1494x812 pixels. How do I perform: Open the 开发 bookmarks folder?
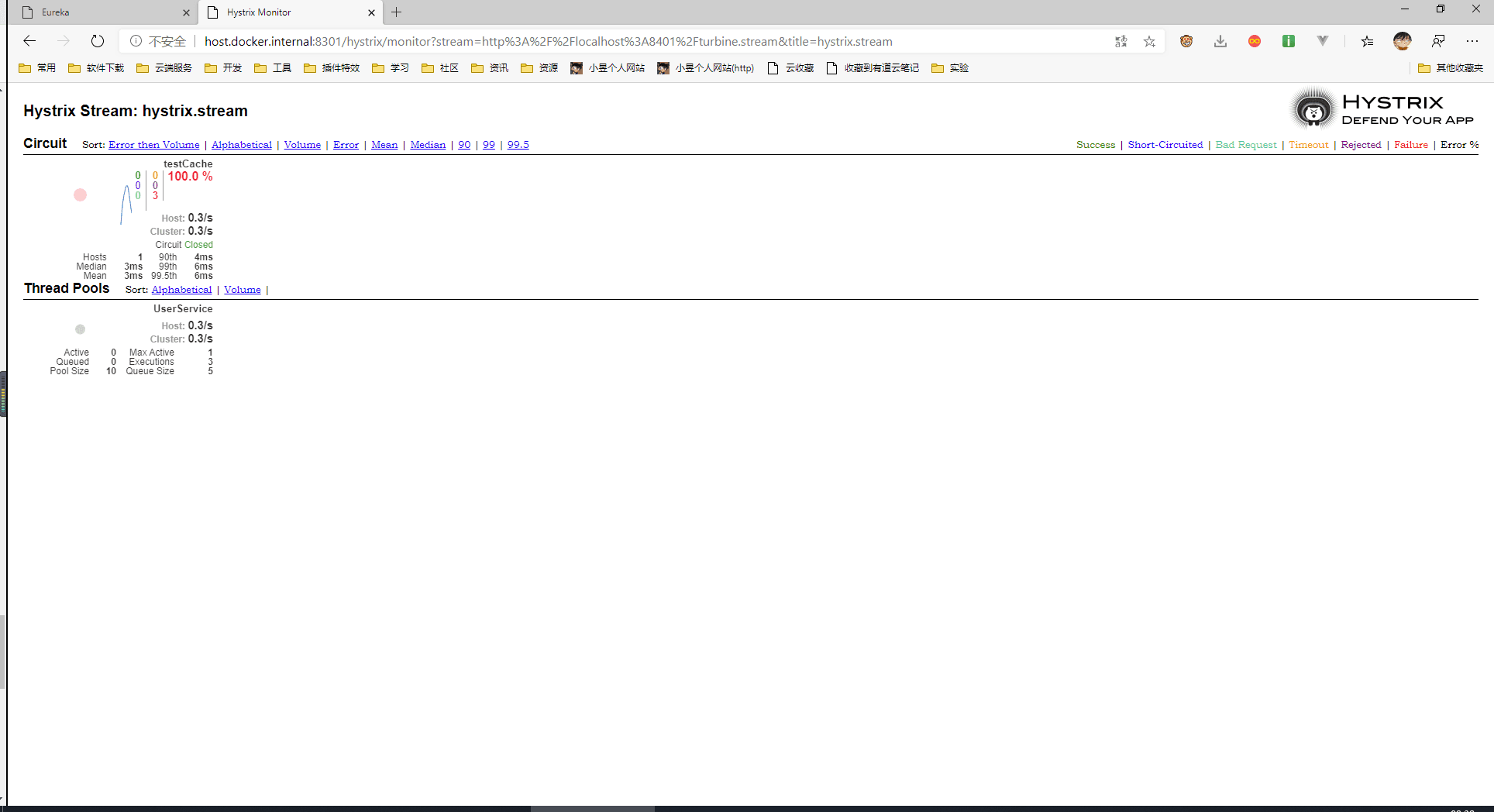tap(223, 68)
